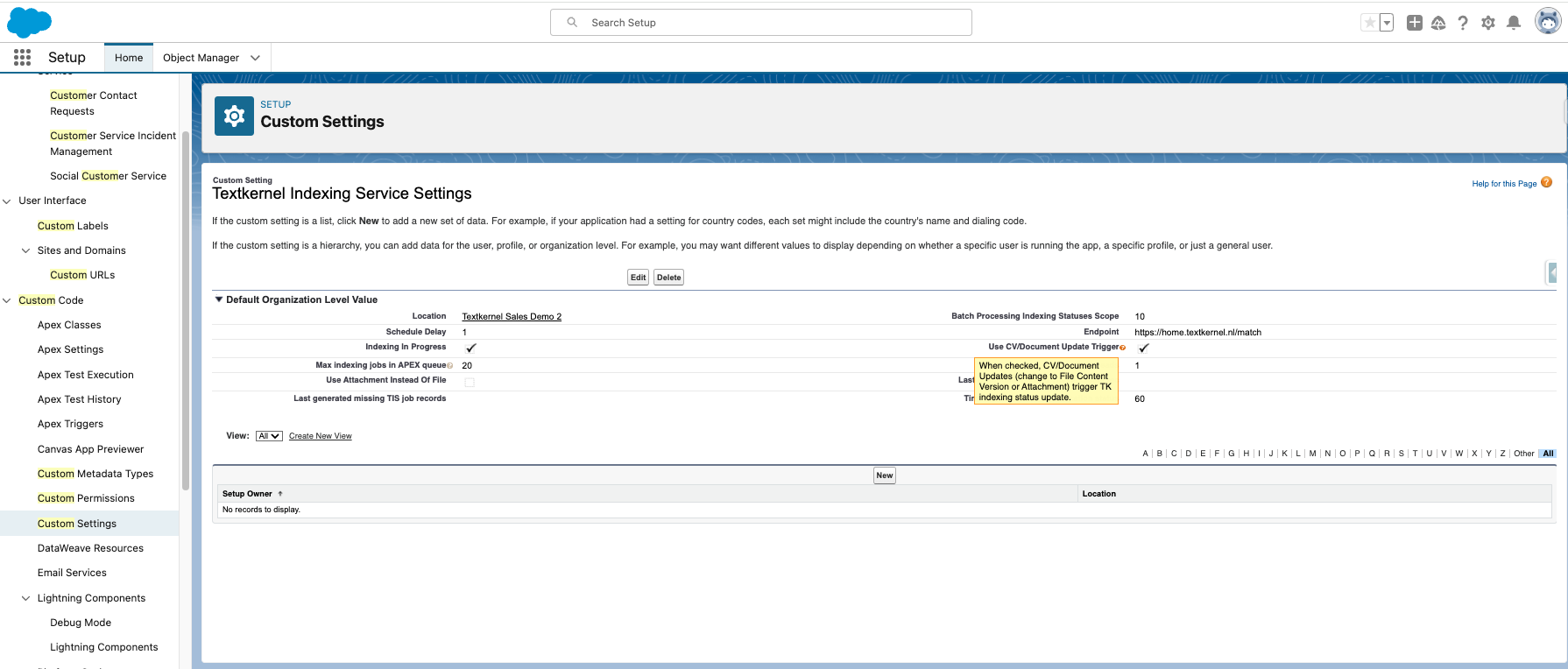Open the Object Manager tab
The width and height of the screenshot is (1568, 669).
click(x=201, y=58)
